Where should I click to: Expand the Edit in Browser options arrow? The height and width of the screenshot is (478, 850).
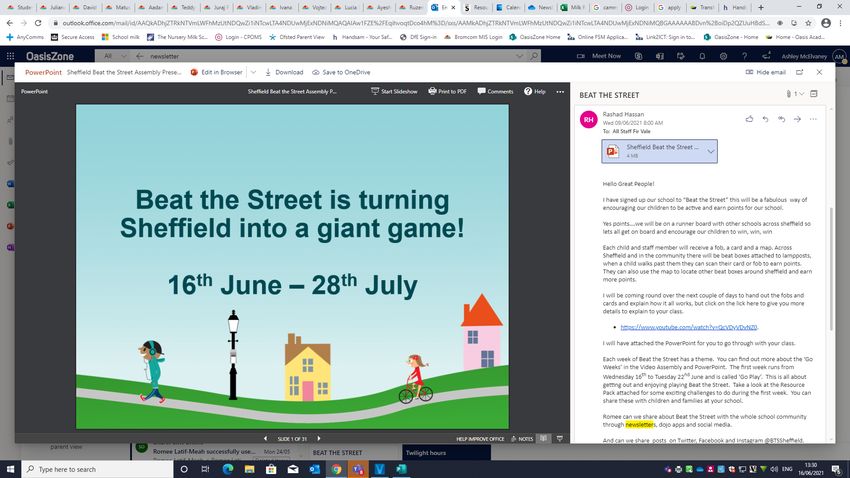tap(253, 72)
